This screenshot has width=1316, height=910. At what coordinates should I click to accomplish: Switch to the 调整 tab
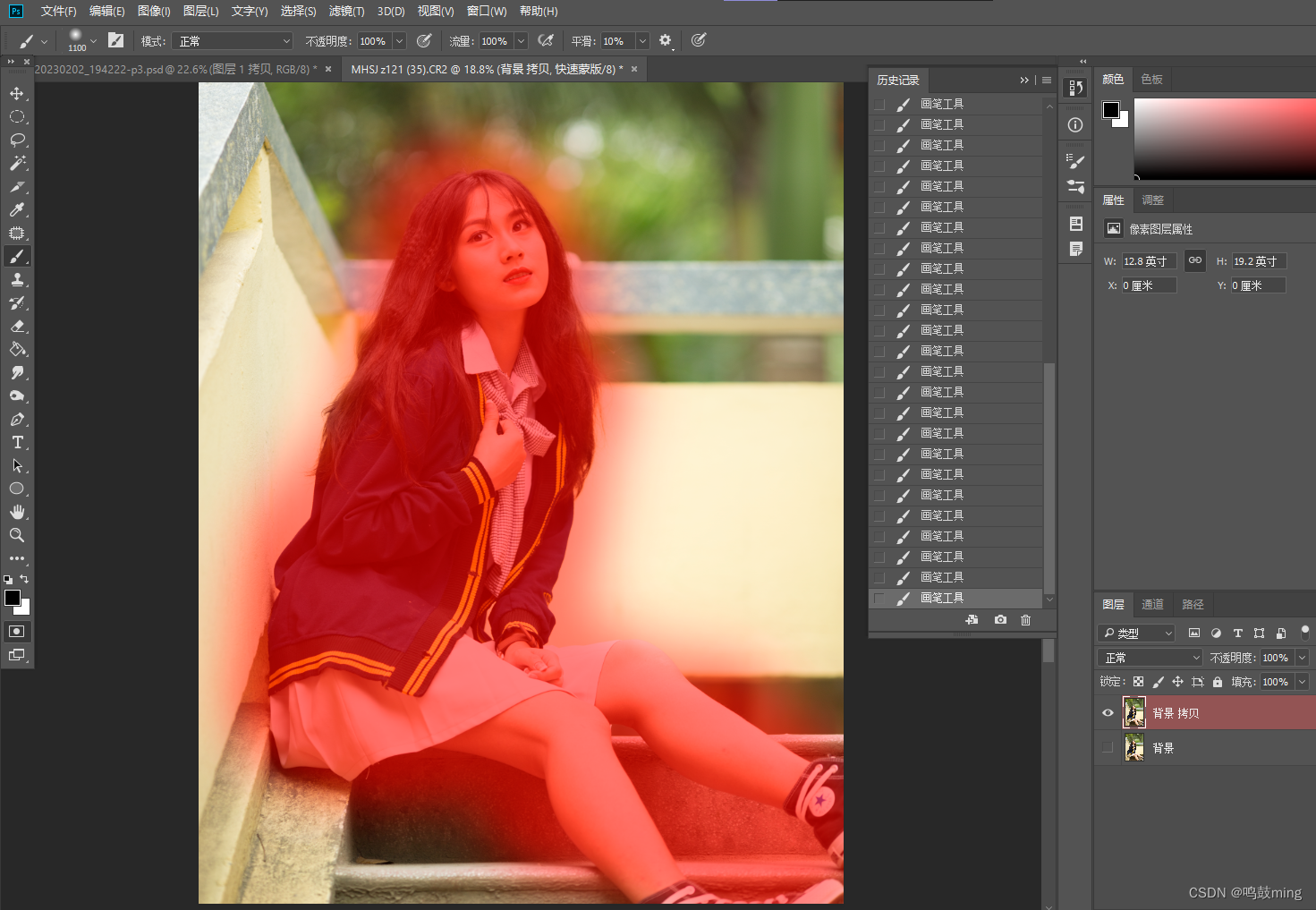click(x=1152, y=200)
